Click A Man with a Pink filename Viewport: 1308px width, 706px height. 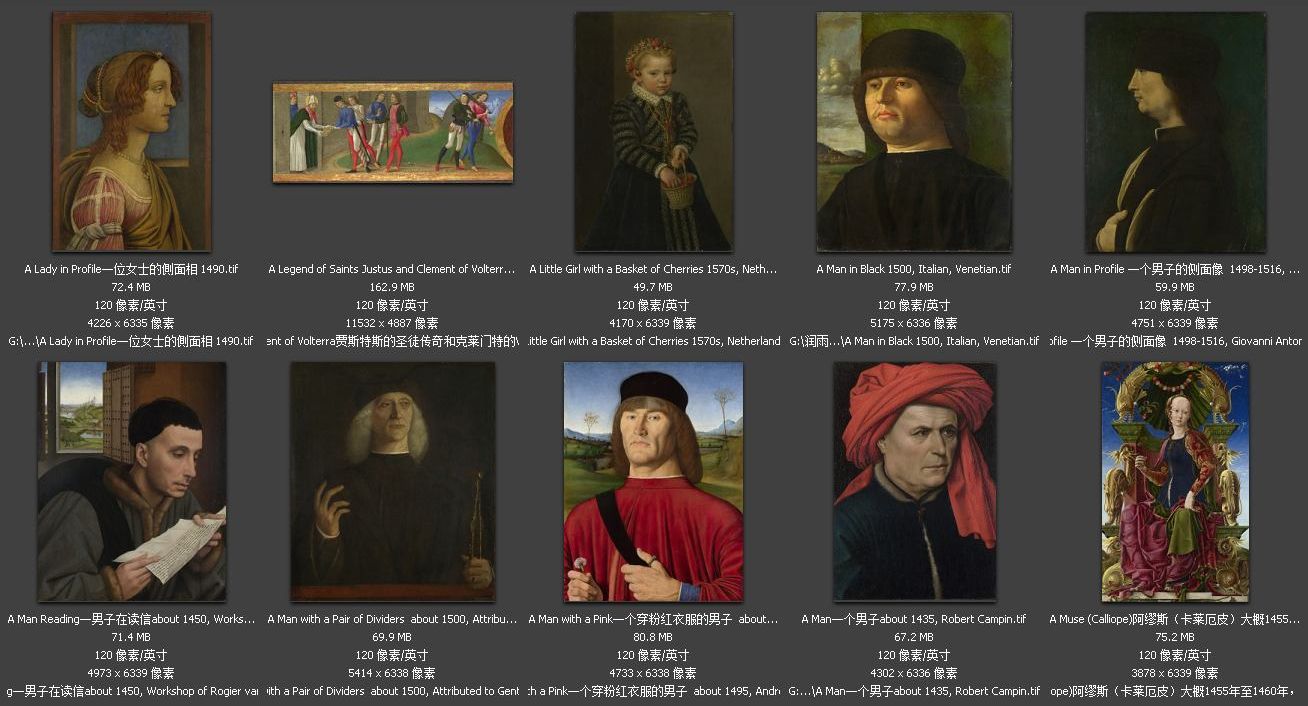click(653, 619)
